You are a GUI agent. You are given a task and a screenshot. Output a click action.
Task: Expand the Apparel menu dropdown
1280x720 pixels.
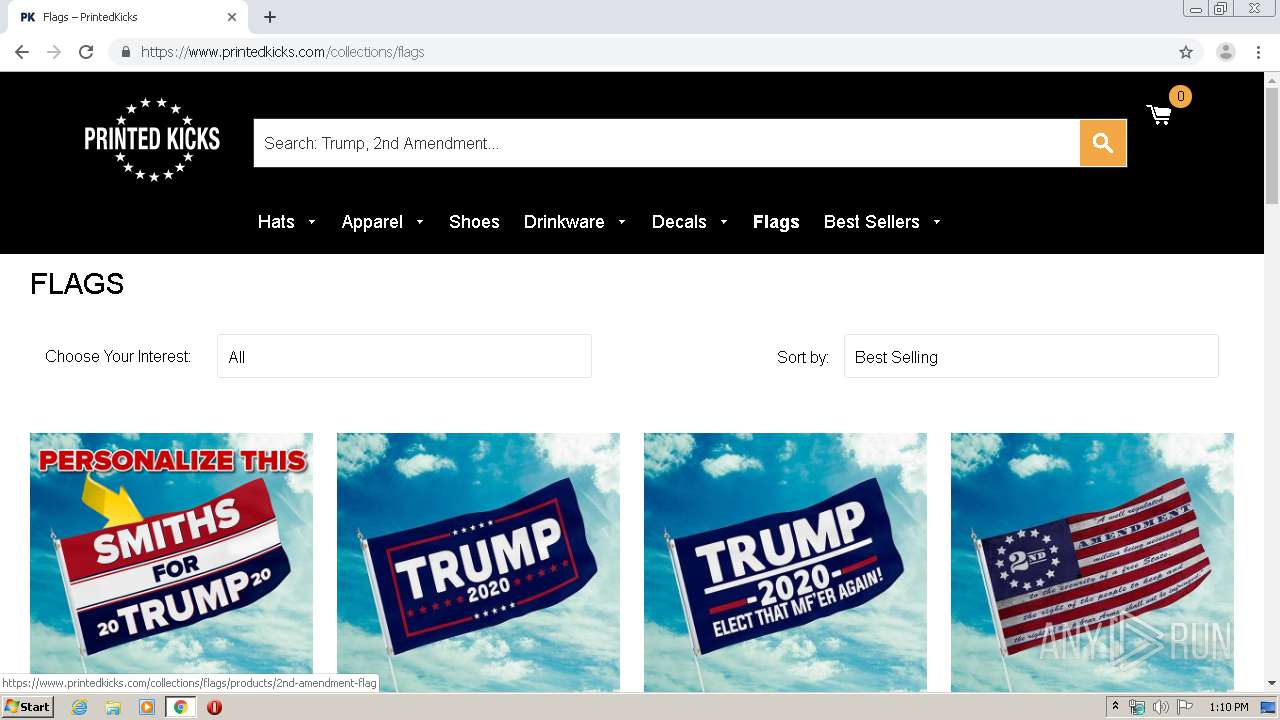click(x=420, y=222)
